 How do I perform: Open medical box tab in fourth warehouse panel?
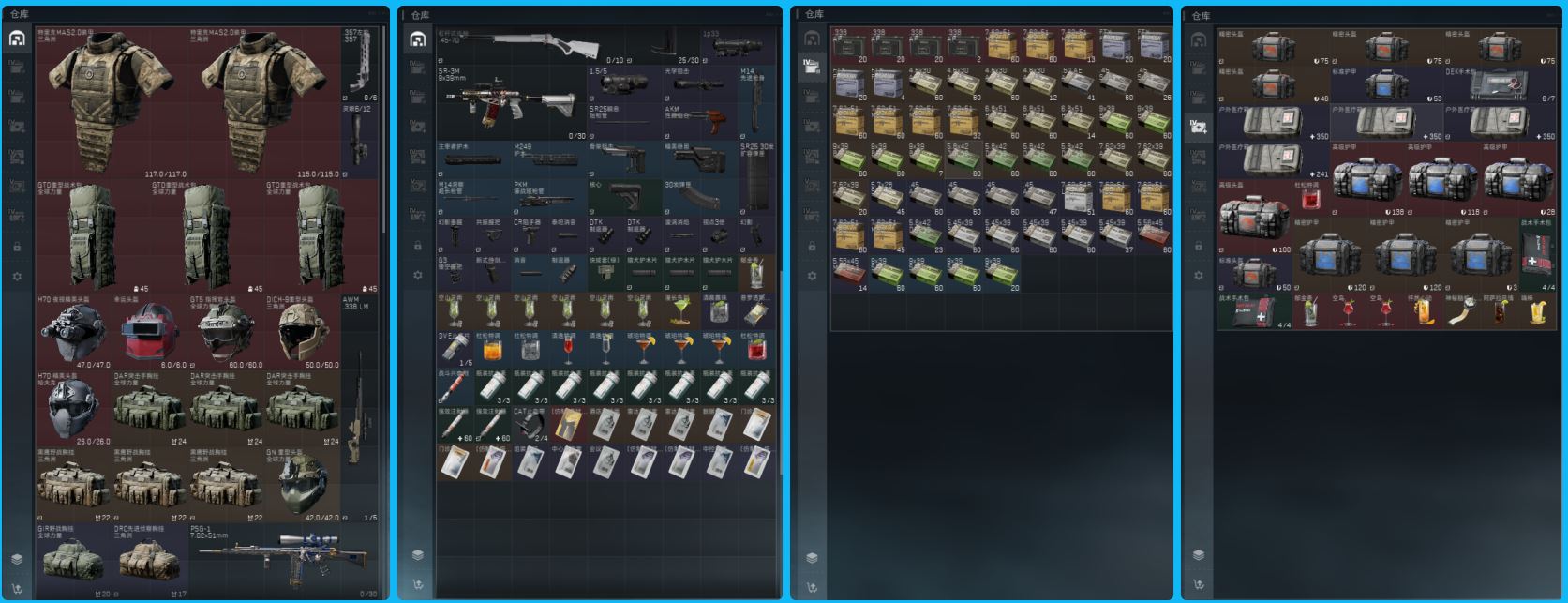point(1198,127)
